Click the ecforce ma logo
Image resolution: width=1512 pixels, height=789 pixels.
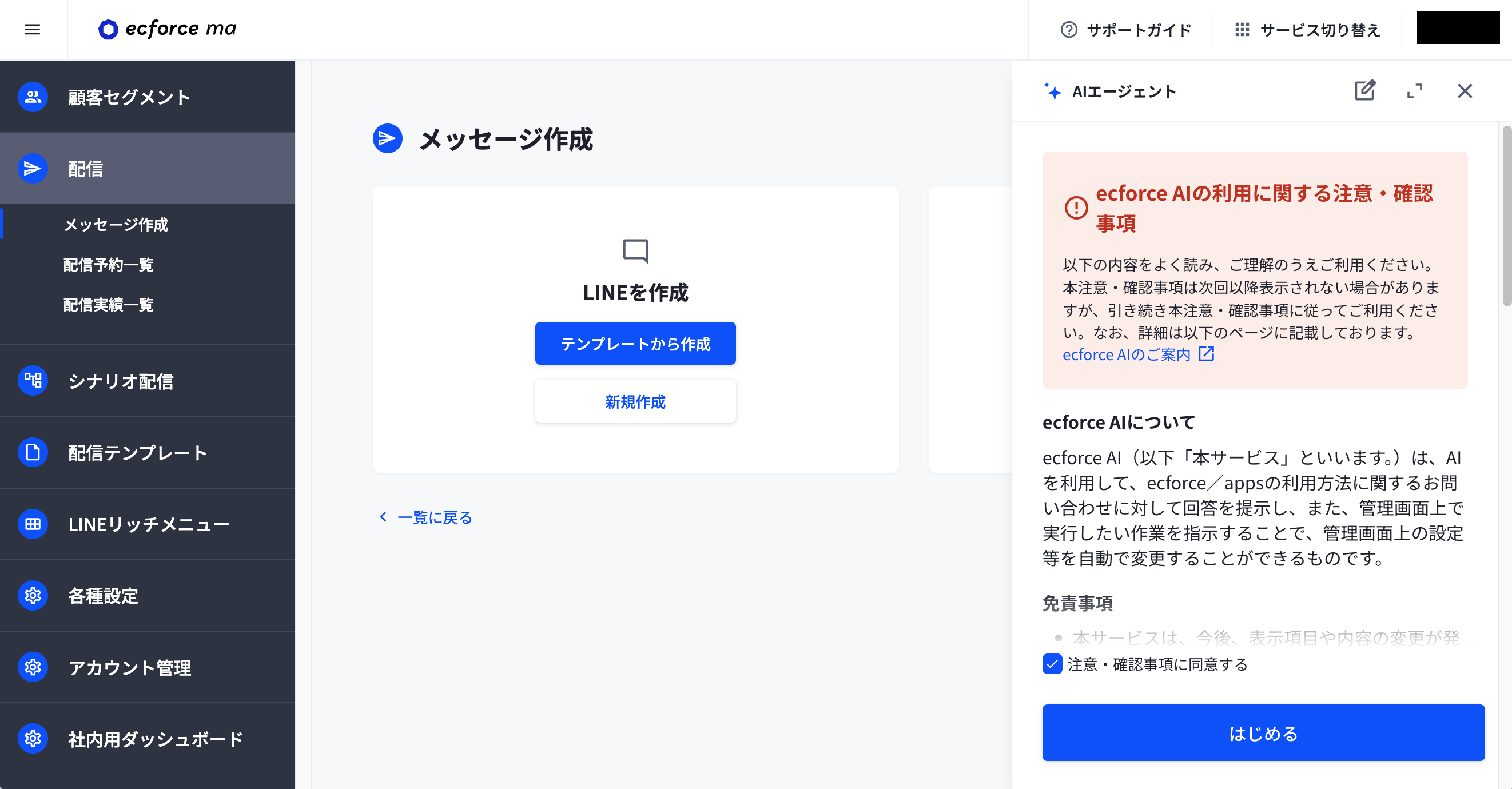pos(168,29)
